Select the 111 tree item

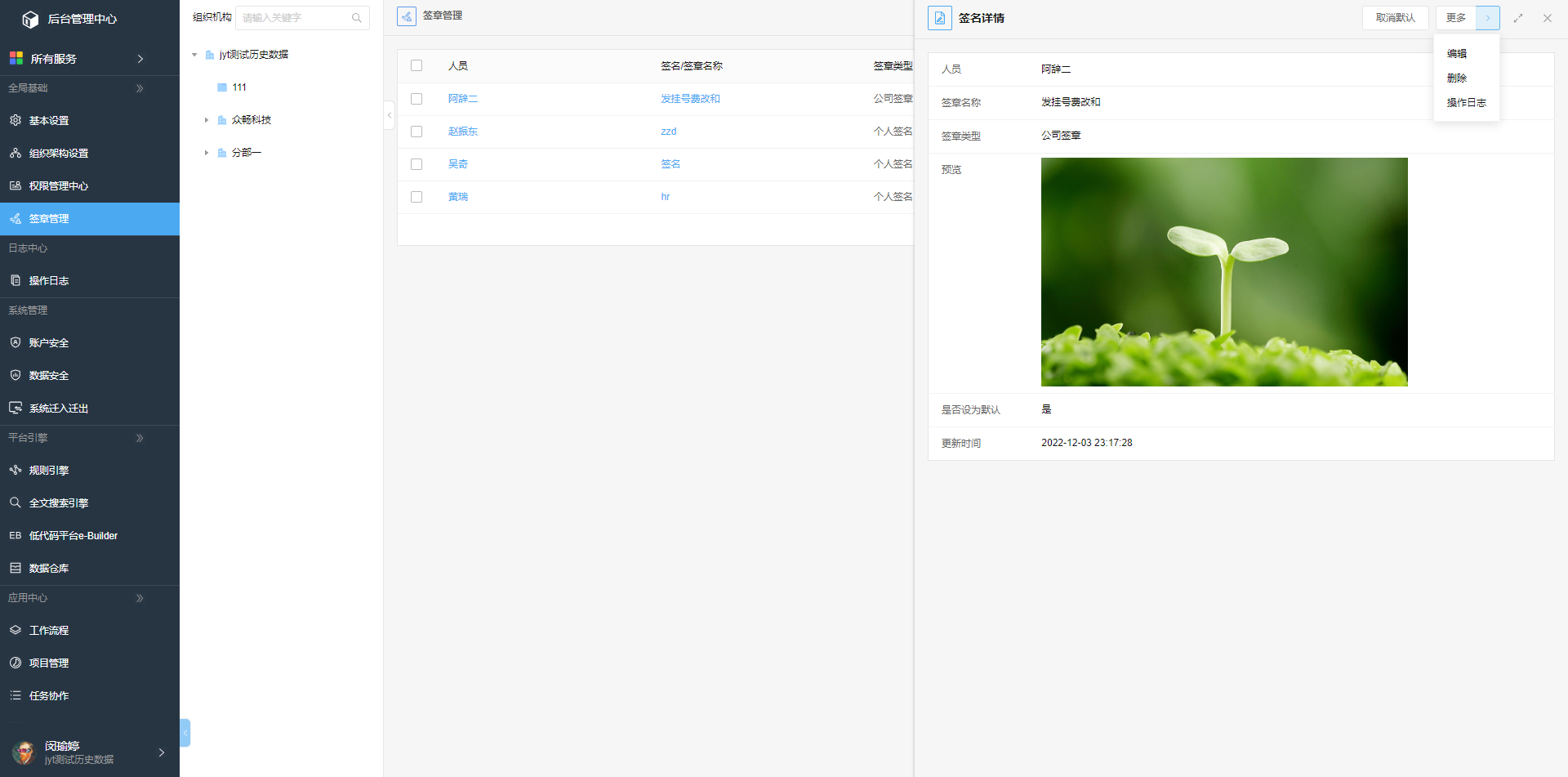[x=239, y=87]
